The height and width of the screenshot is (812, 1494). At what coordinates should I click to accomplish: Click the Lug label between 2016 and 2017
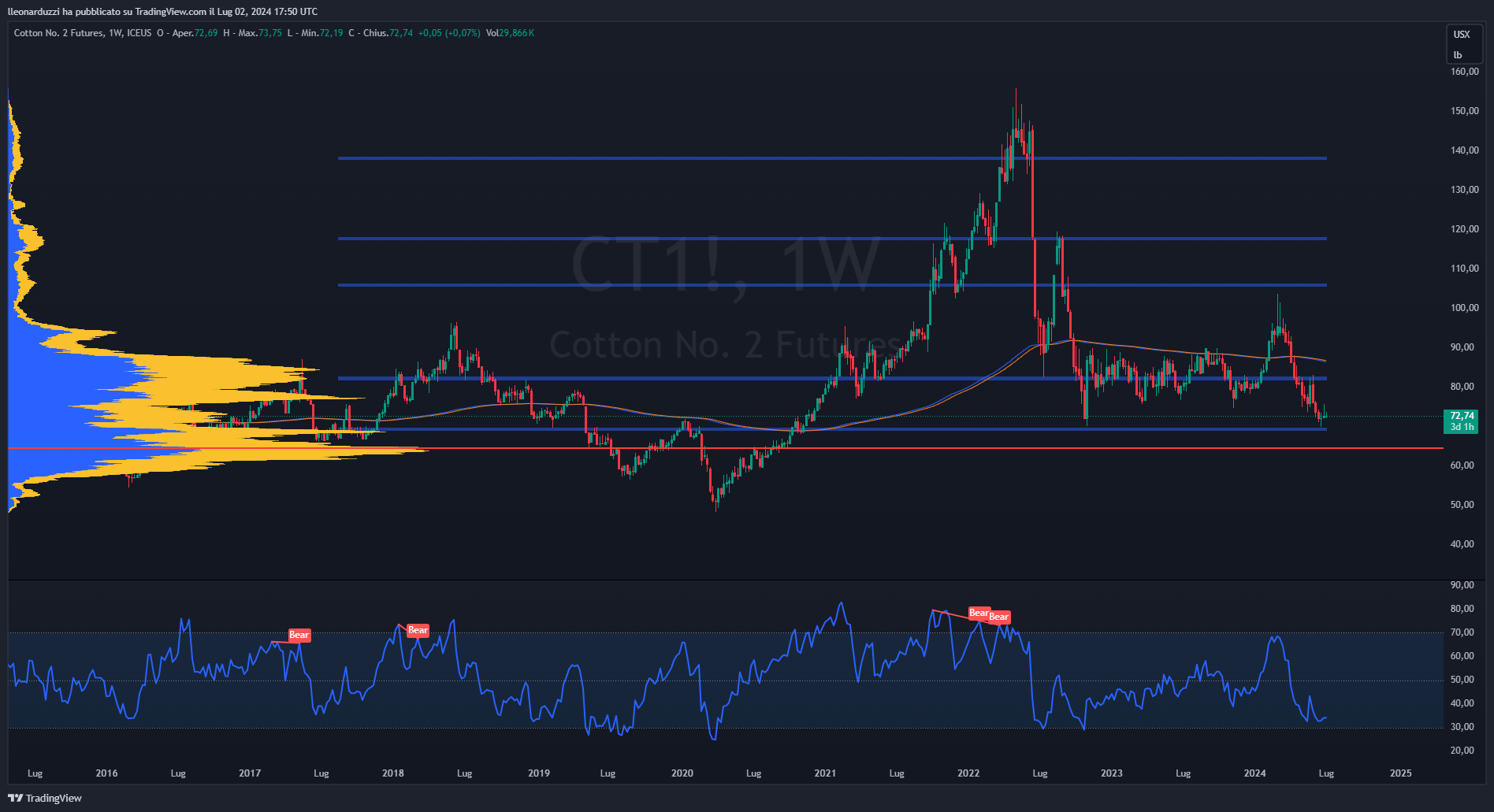(x=178, y=773)
